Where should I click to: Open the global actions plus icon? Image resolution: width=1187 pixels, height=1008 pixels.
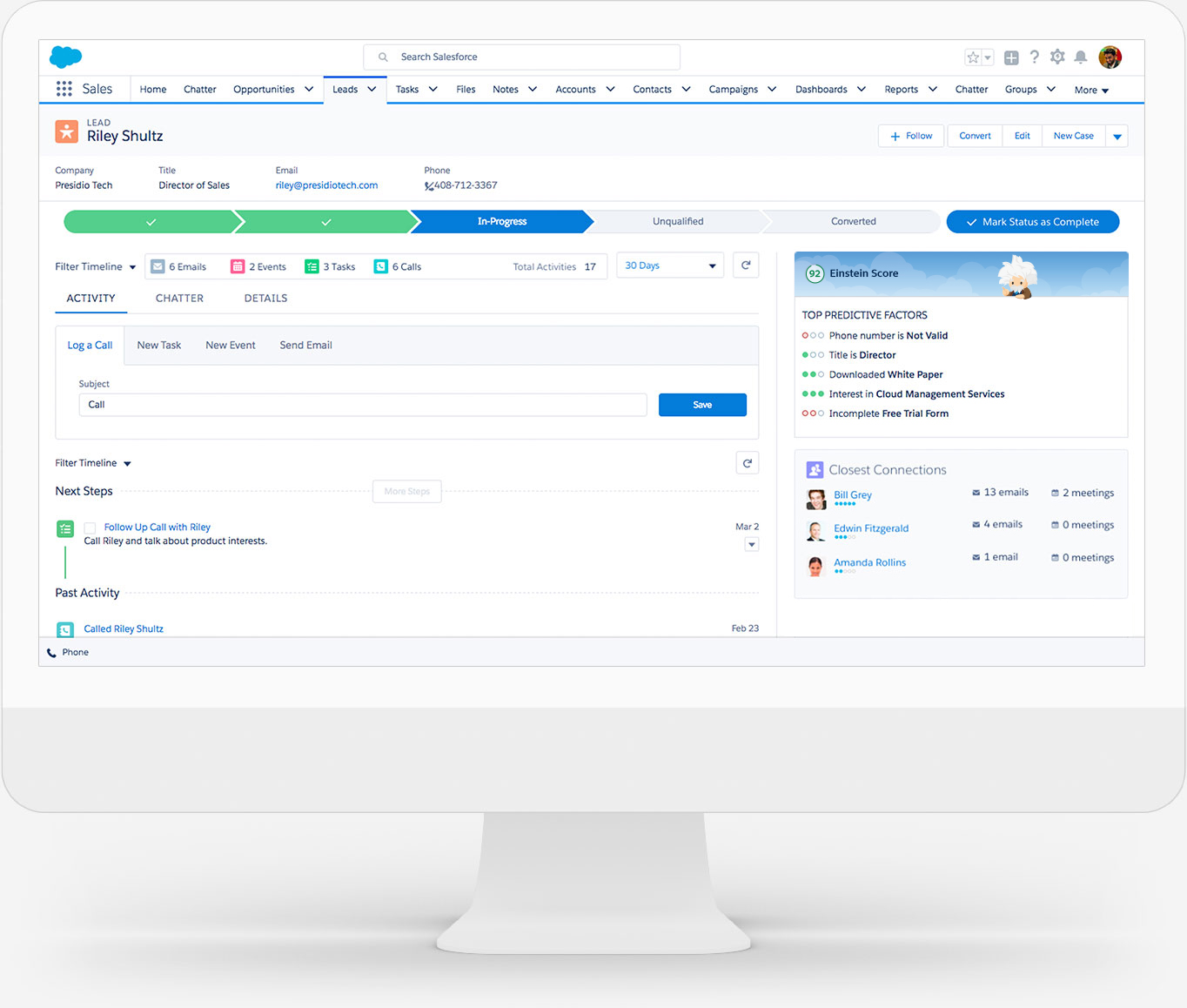[x=1011, y=57]
